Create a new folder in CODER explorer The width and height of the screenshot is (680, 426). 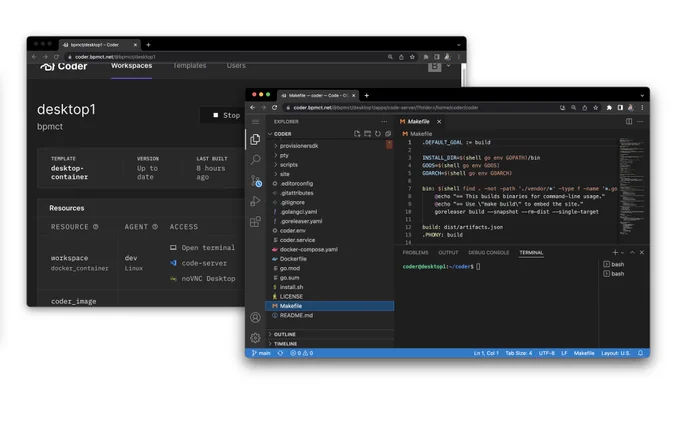367,134
